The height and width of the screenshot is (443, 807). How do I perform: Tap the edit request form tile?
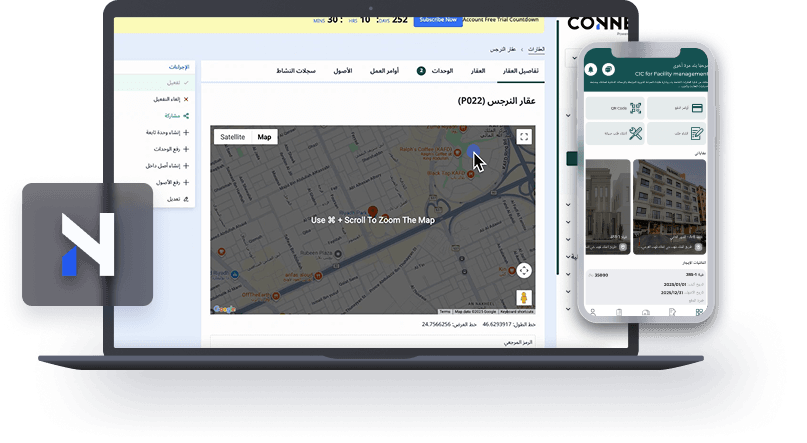(x=676, y=133)
